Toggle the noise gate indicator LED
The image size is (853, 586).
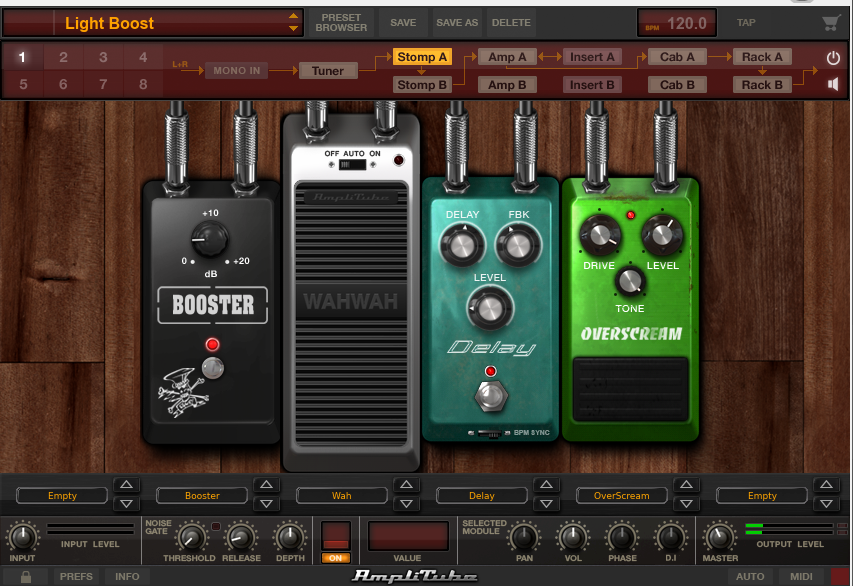click(x=216, y=526)
